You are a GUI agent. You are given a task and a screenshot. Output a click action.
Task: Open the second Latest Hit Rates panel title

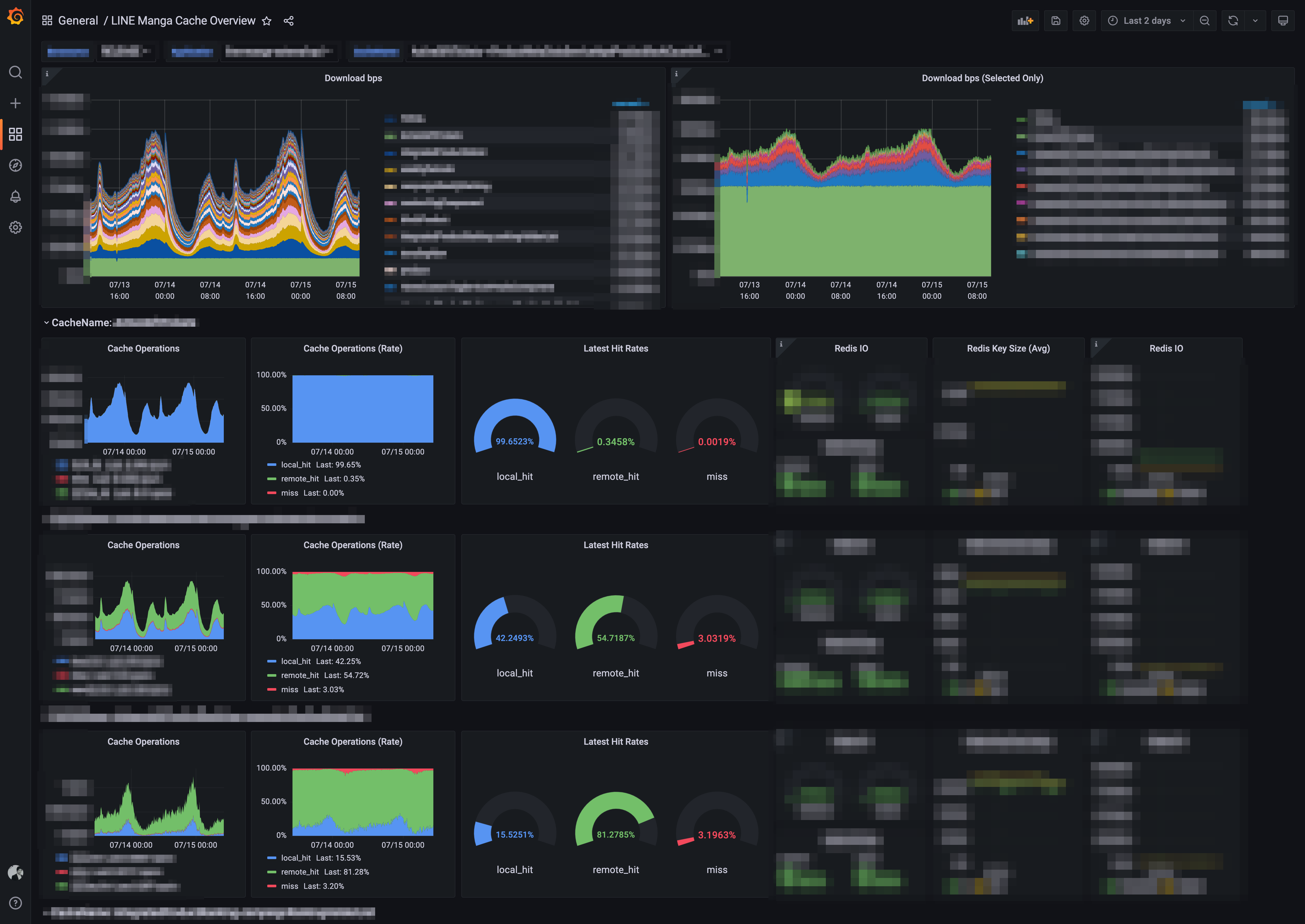(x=615, y=545)
